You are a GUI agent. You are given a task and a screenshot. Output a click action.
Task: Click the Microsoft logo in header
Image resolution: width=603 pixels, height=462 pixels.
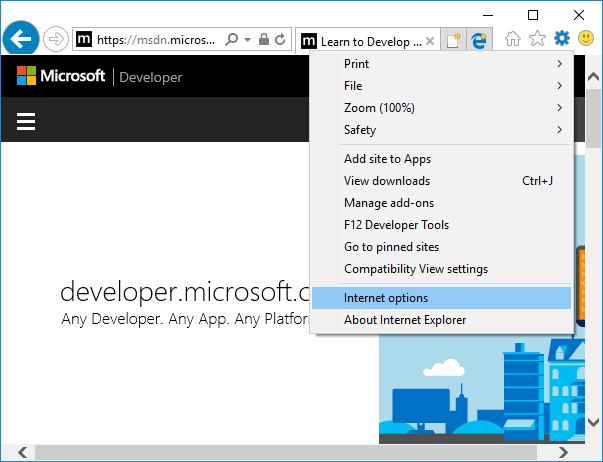(61, 75)
